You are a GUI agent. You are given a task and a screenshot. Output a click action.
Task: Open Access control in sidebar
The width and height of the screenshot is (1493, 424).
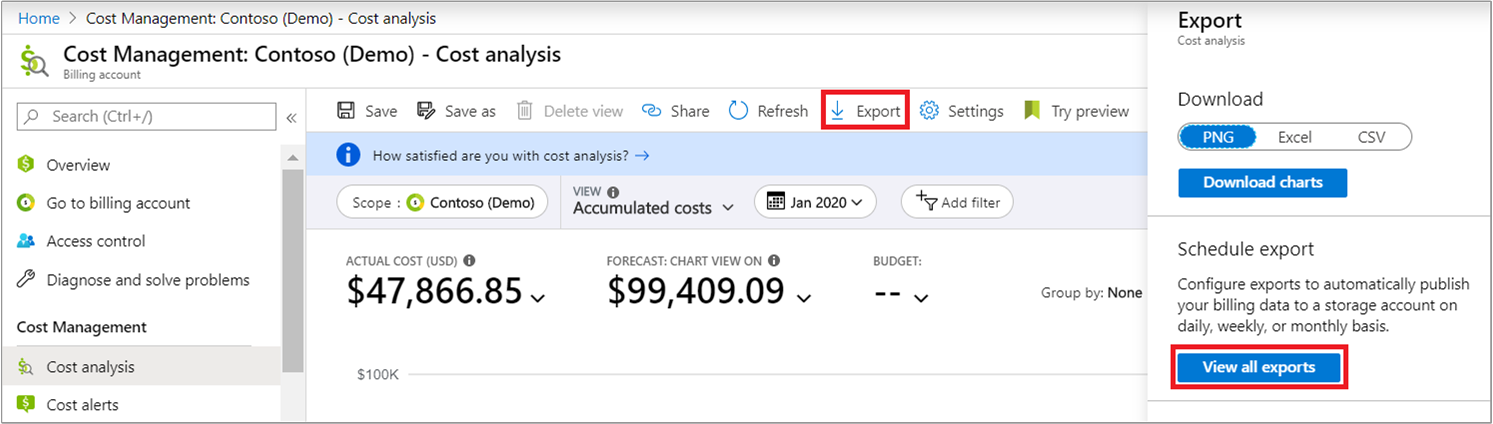coord(95,241)
